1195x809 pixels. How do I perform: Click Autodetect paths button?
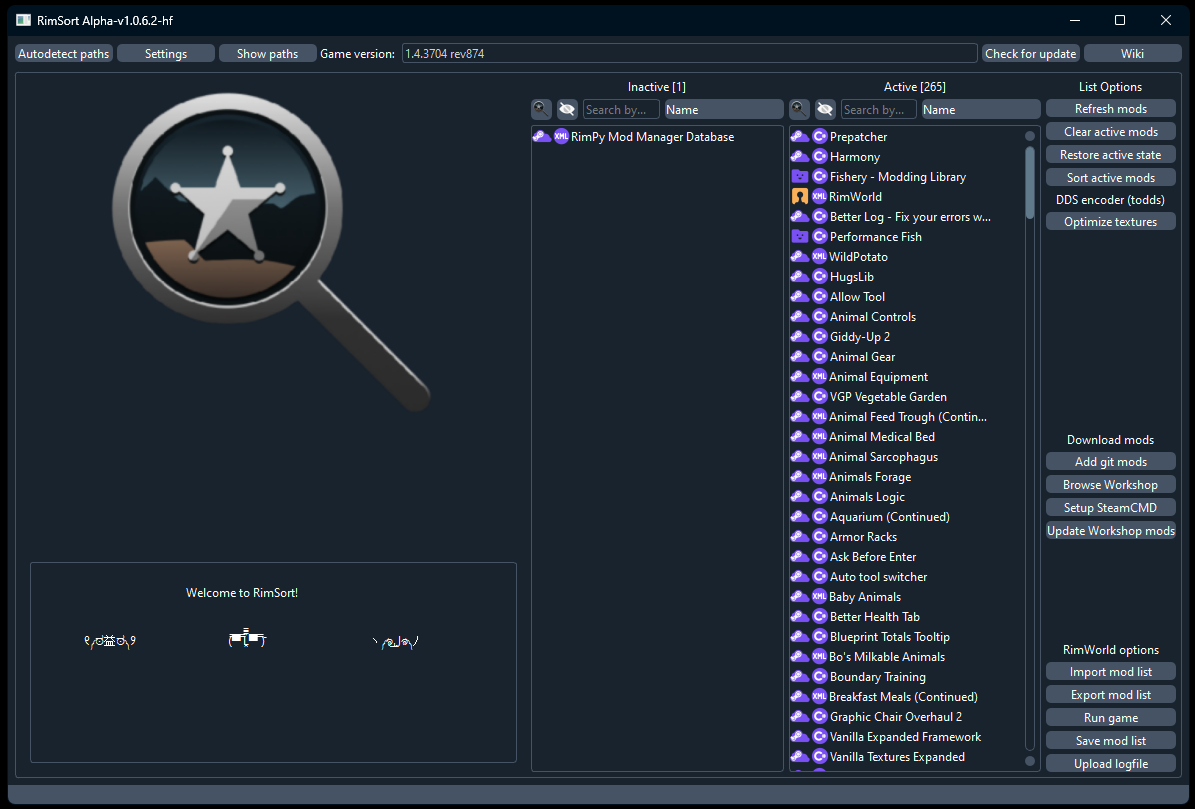tap(64, 53)
